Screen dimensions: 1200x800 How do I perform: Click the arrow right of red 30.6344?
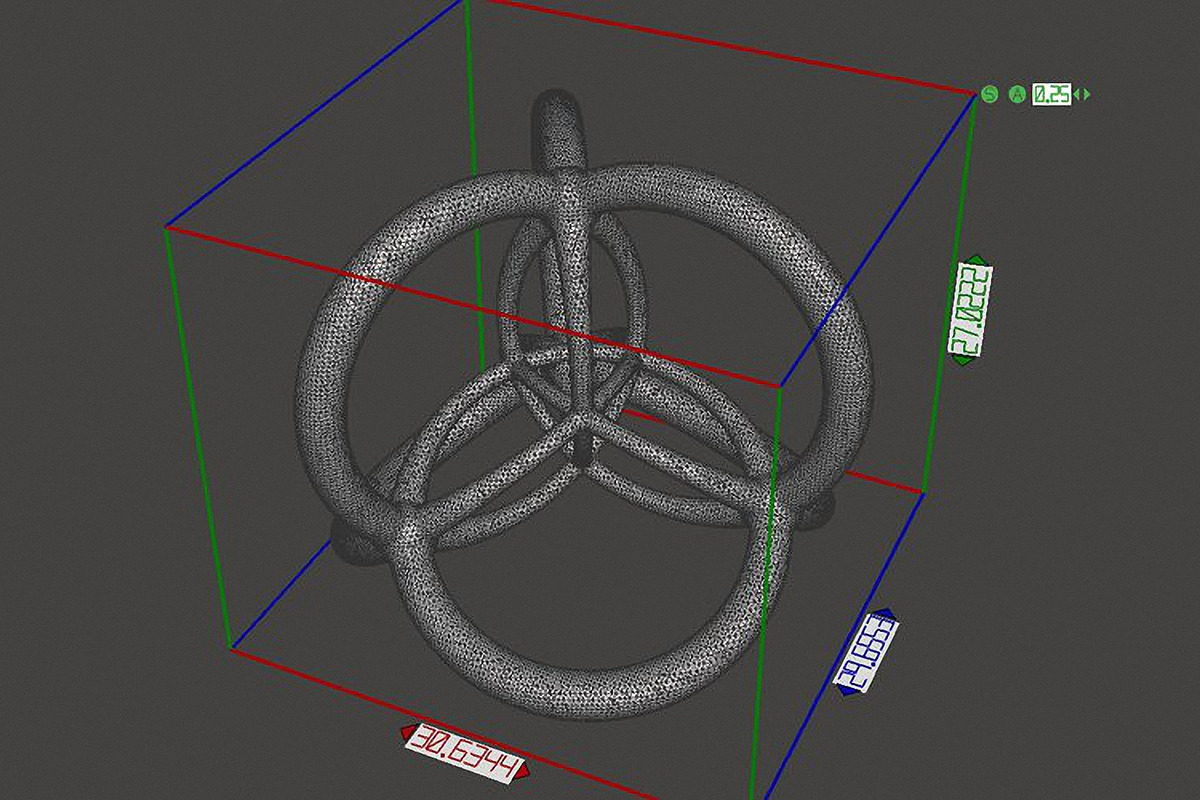(x=523, y=770)
